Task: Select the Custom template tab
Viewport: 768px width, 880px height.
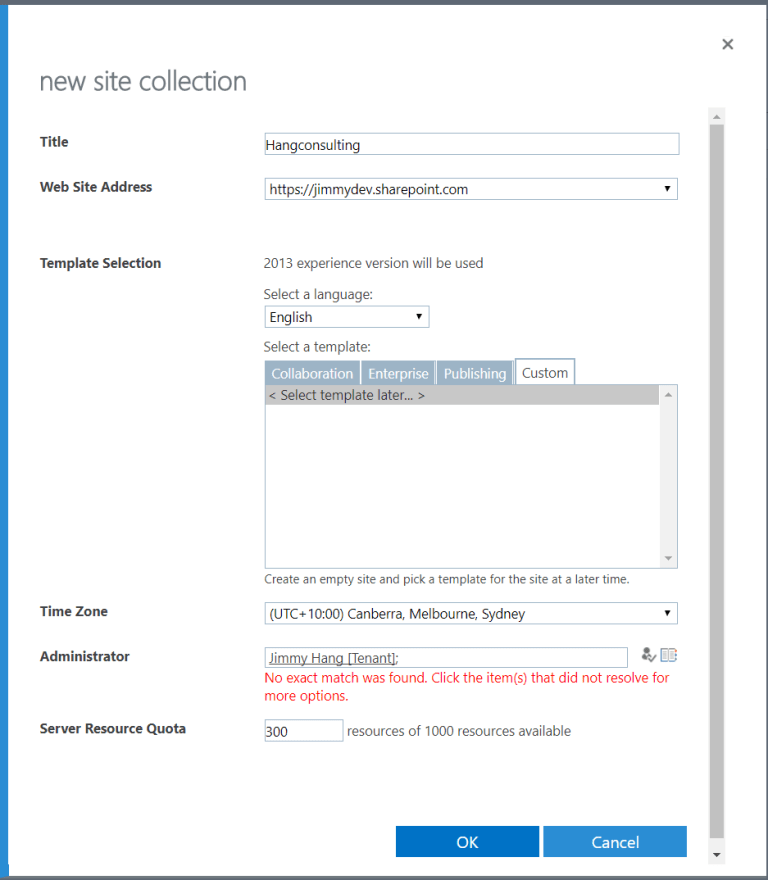Action: [x=544, y=371]
